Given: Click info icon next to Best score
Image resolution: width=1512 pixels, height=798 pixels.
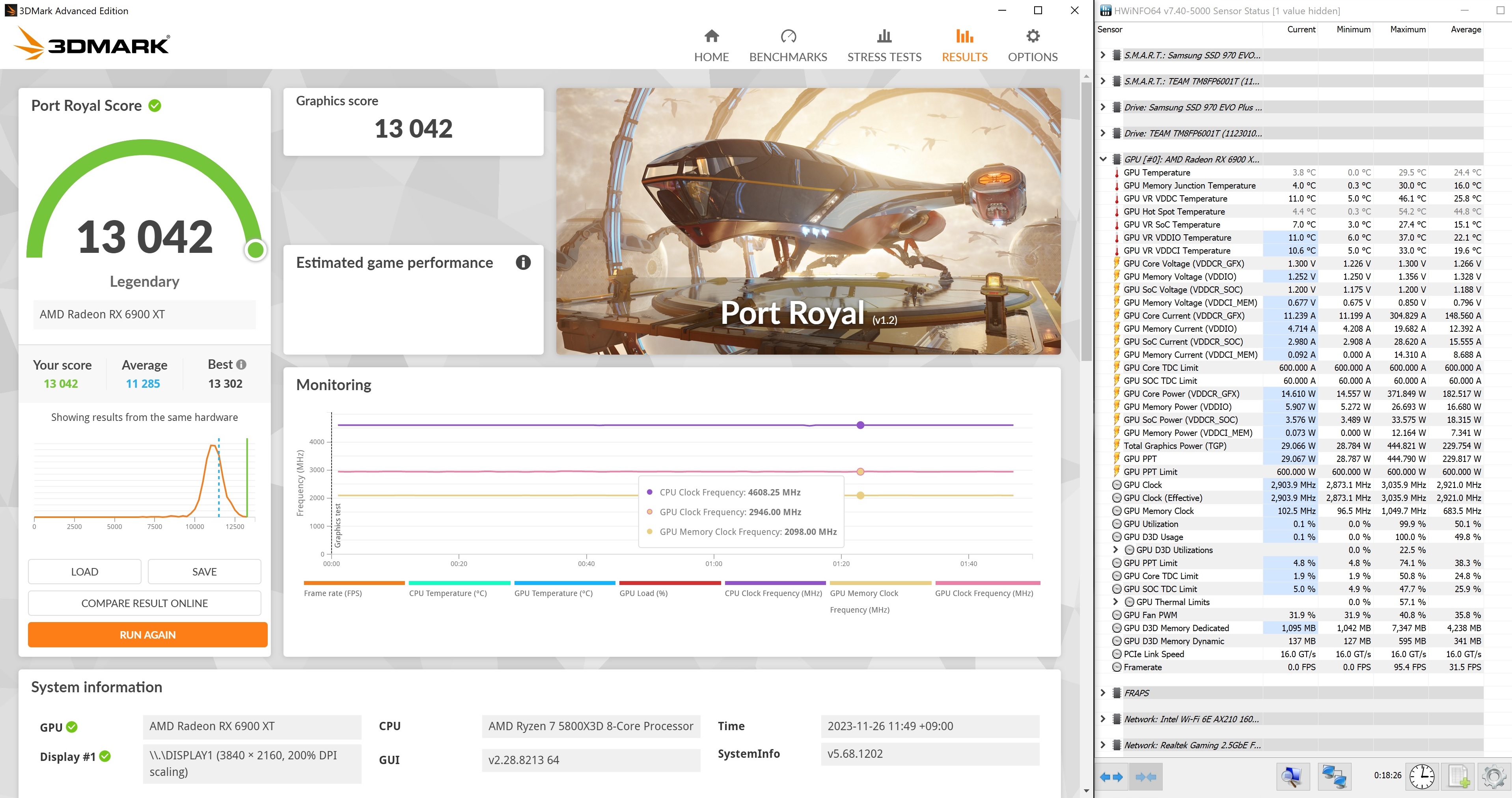Looking at the screenshot, I should coord(241,364).
